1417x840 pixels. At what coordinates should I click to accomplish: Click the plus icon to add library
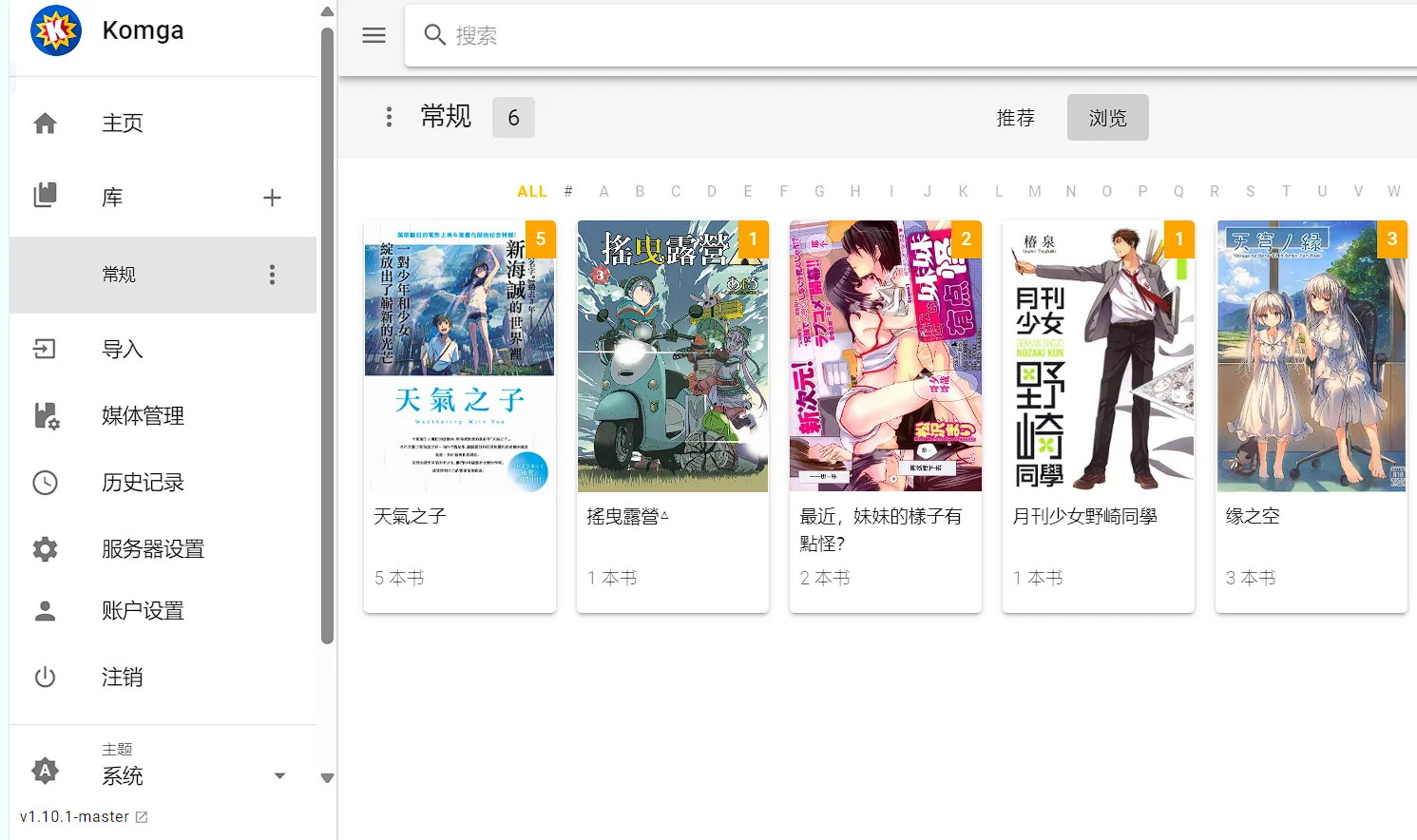tap(272, 198)
